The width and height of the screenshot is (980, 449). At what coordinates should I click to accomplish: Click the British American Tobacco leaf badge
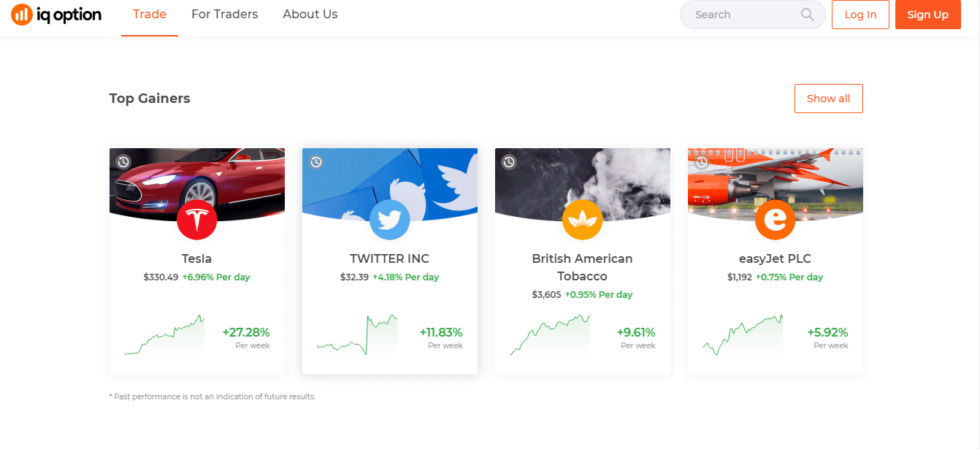[582, 220]
